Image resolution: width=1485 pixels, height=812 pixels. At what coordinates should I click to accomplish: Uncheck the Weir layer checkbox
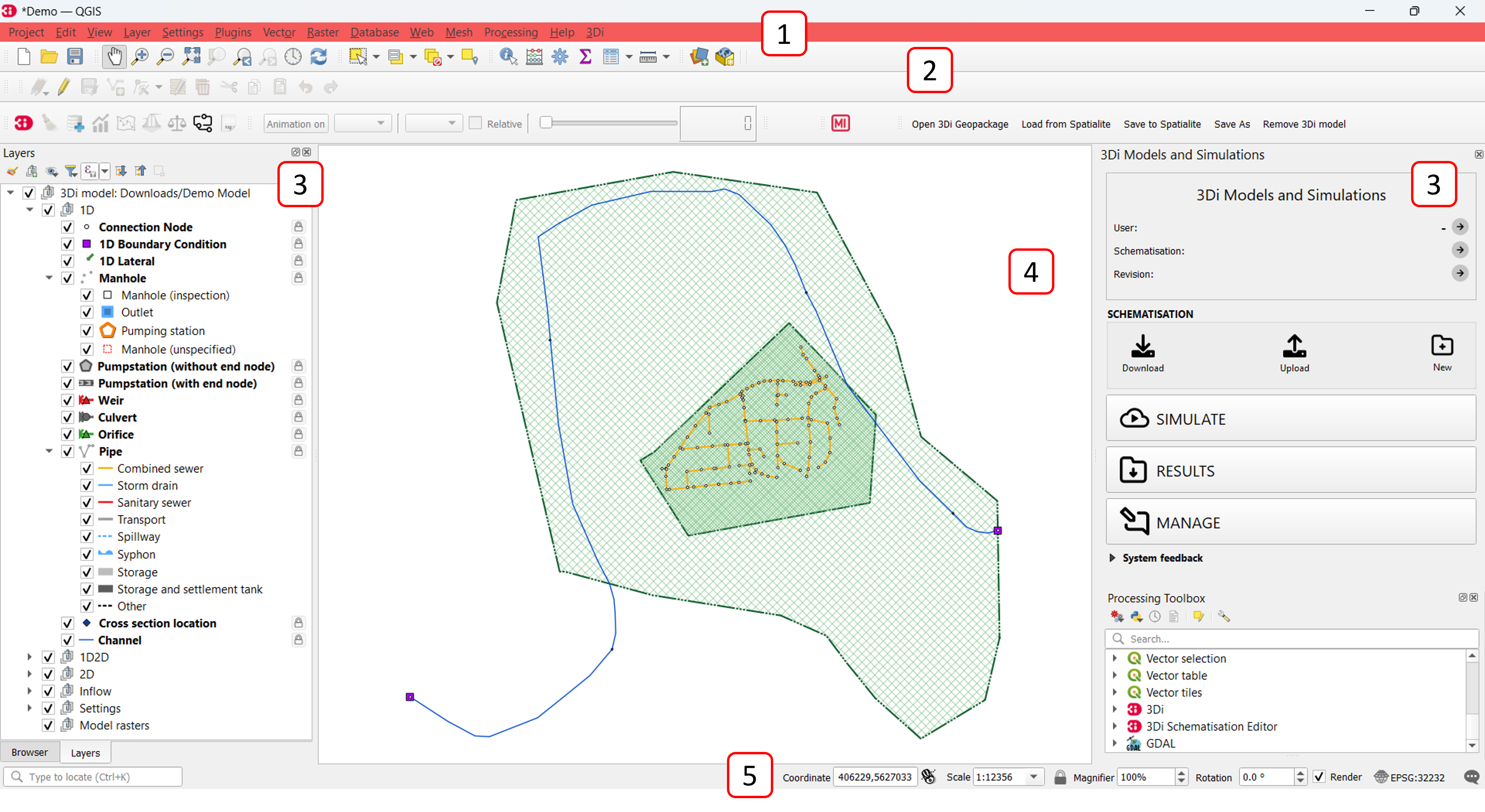(67, 401)
